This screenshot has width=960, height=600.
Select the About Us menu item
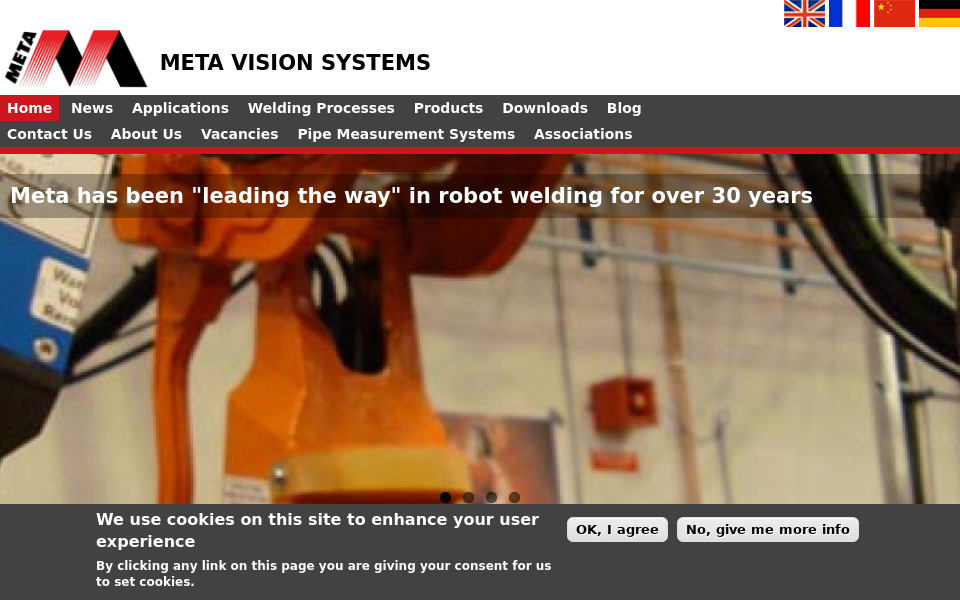pos(146,134)
